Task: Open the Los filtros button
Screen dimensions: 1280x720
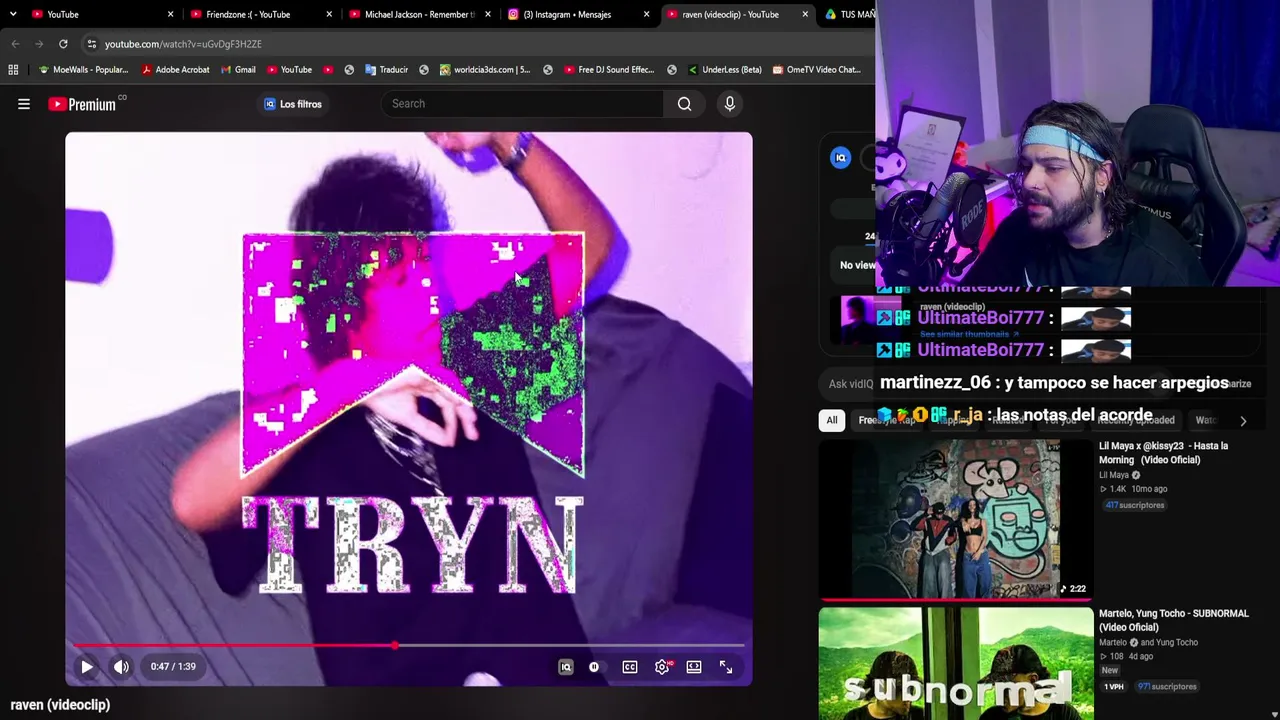Action: coord(292,104)
